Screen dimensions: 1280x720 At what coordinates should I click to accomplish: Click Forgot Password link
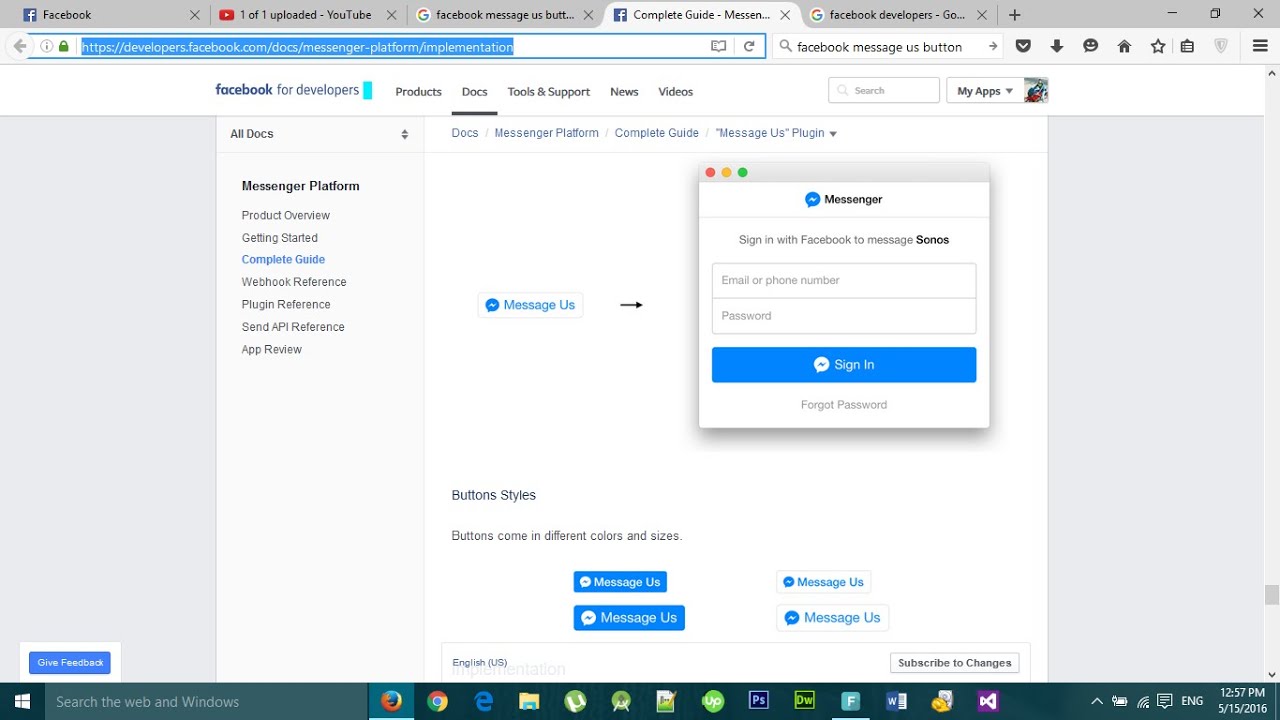[x=844, y=405]
